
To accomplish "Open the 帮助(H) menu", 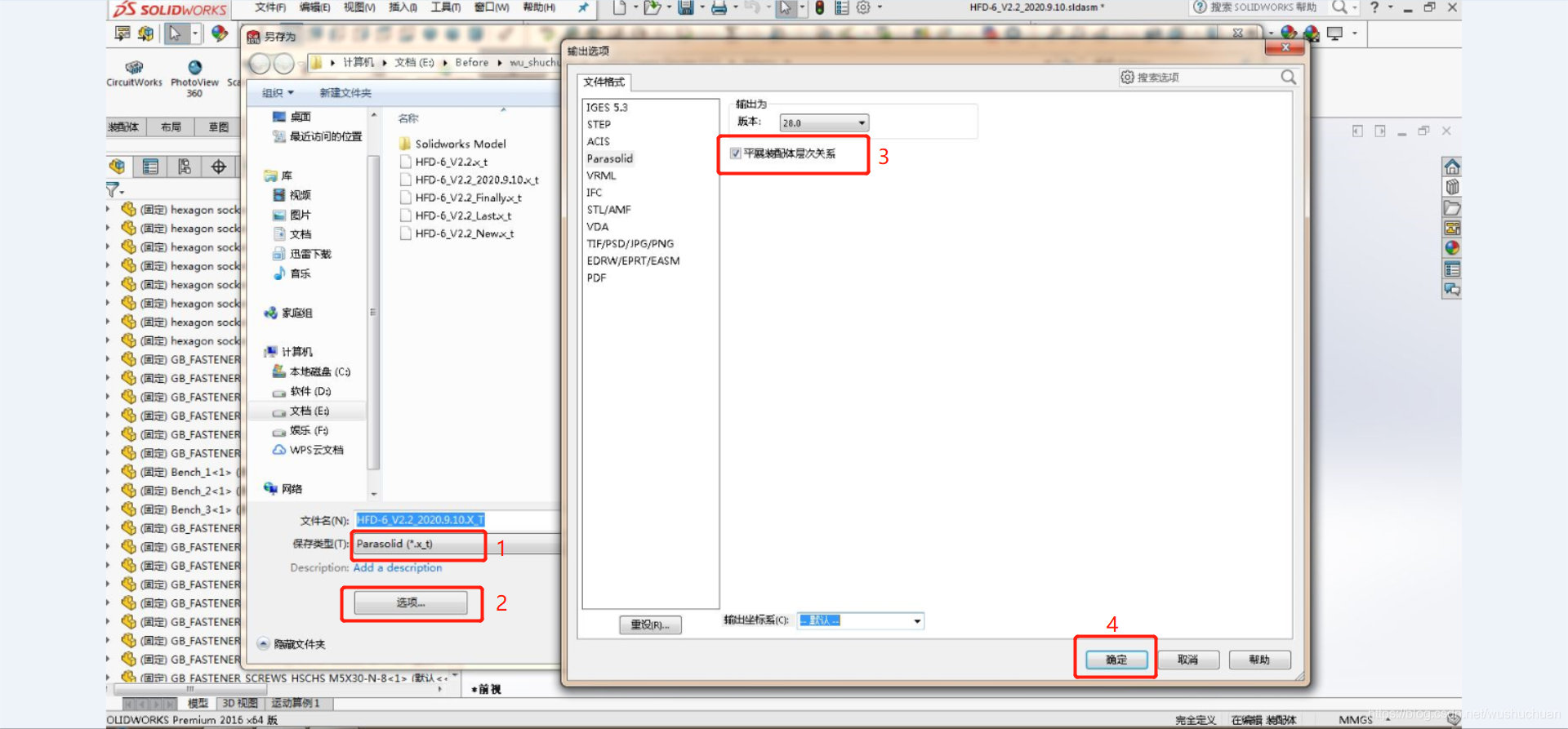I will (x=539, y=7).
